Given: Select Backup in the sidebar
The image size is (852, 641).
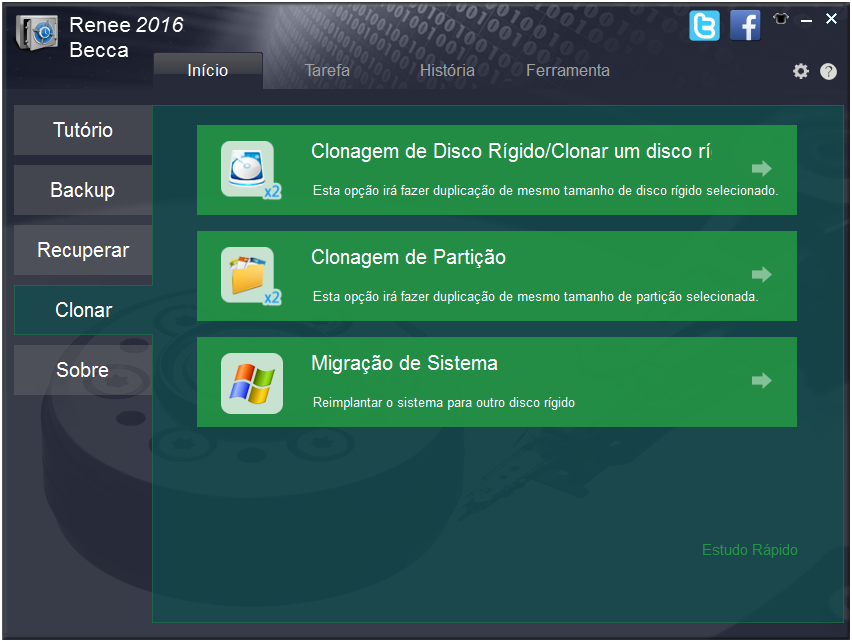Looking at the screenshot, I should click(x=83, y=190).
